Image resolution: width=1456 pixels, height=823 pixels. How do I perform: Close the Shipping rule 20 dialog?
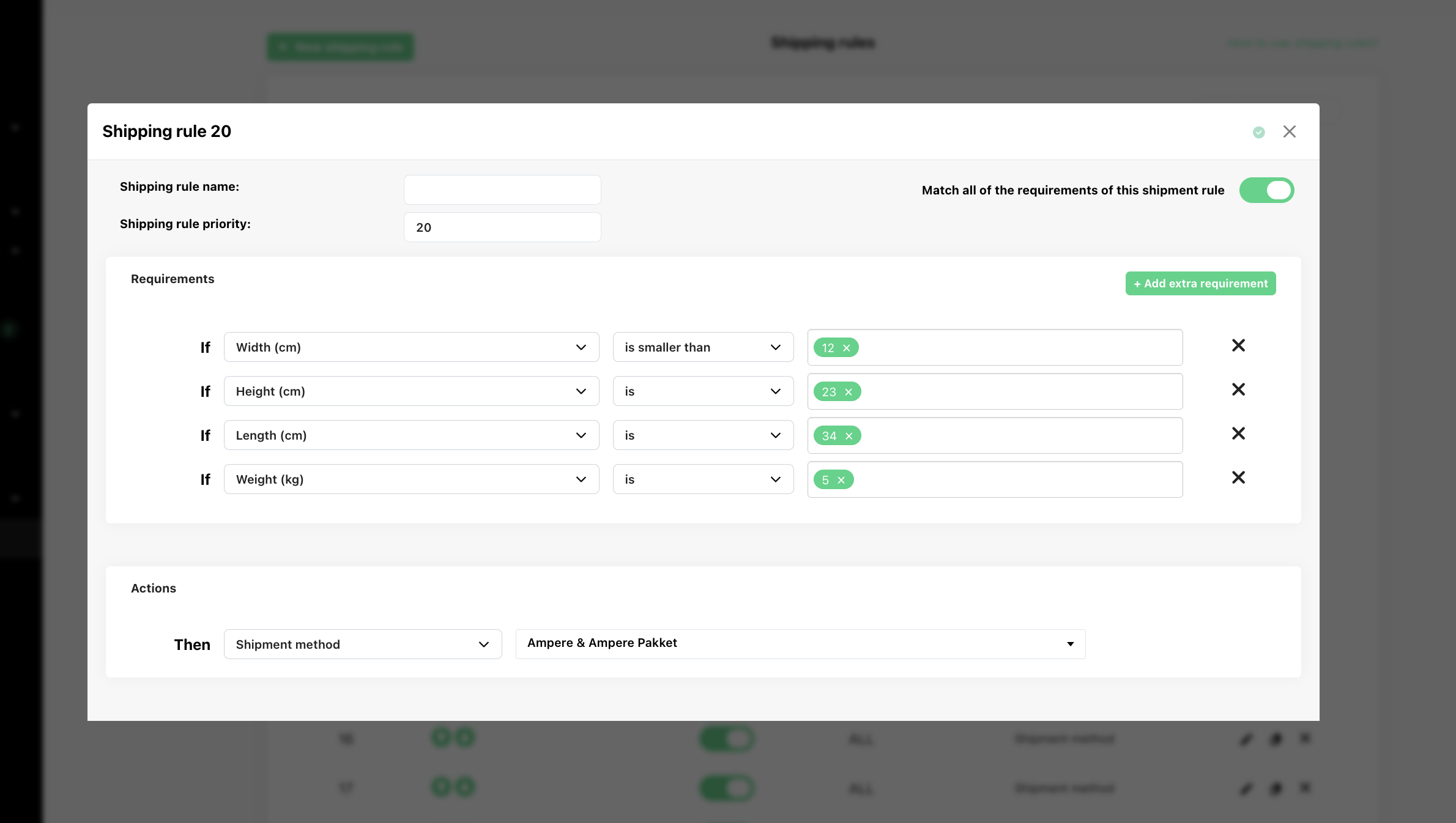(x=1289, y=131)
